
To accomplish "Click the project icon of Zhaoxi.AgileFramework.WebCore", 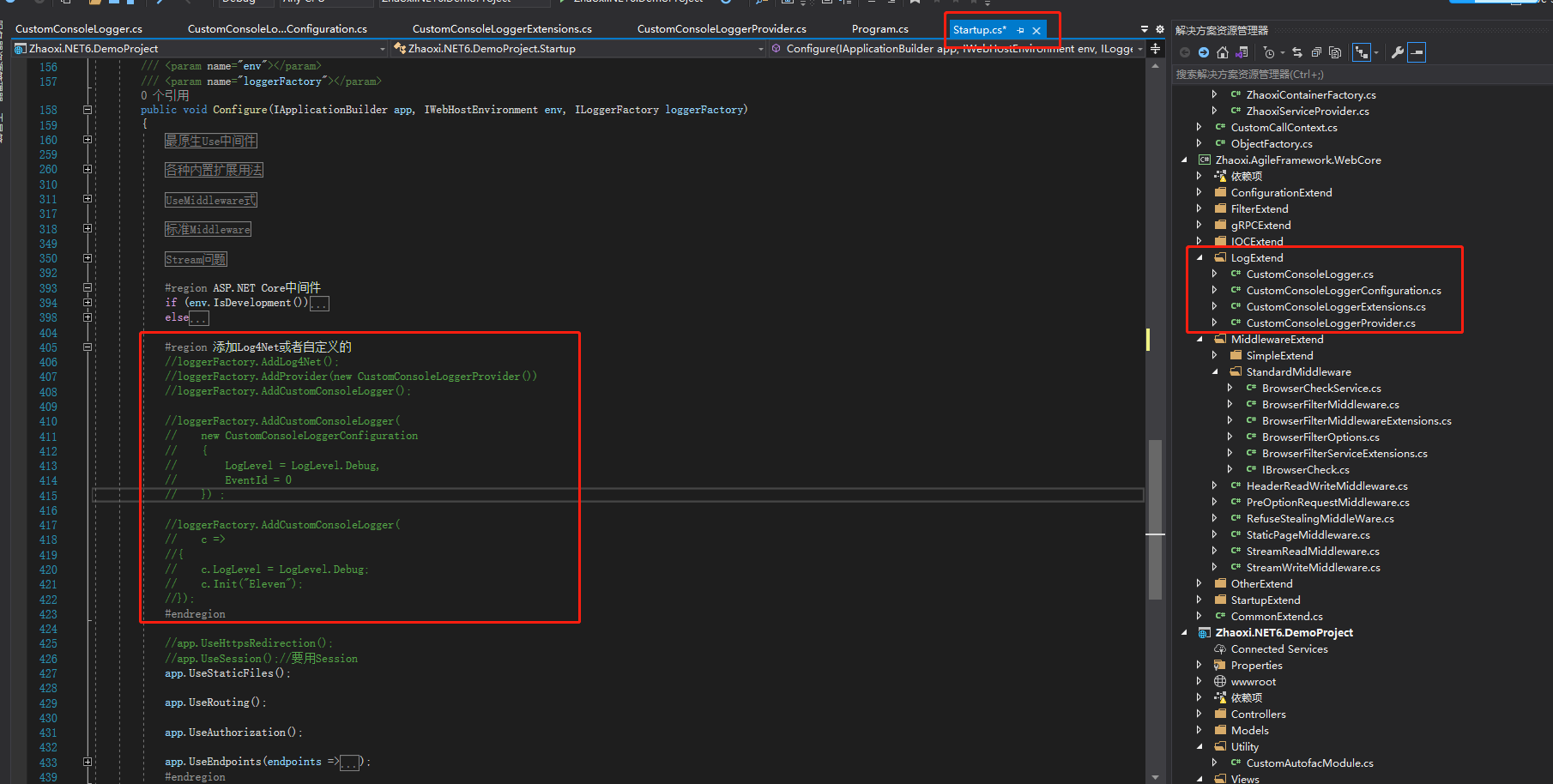I will [x=1205, y=160].
